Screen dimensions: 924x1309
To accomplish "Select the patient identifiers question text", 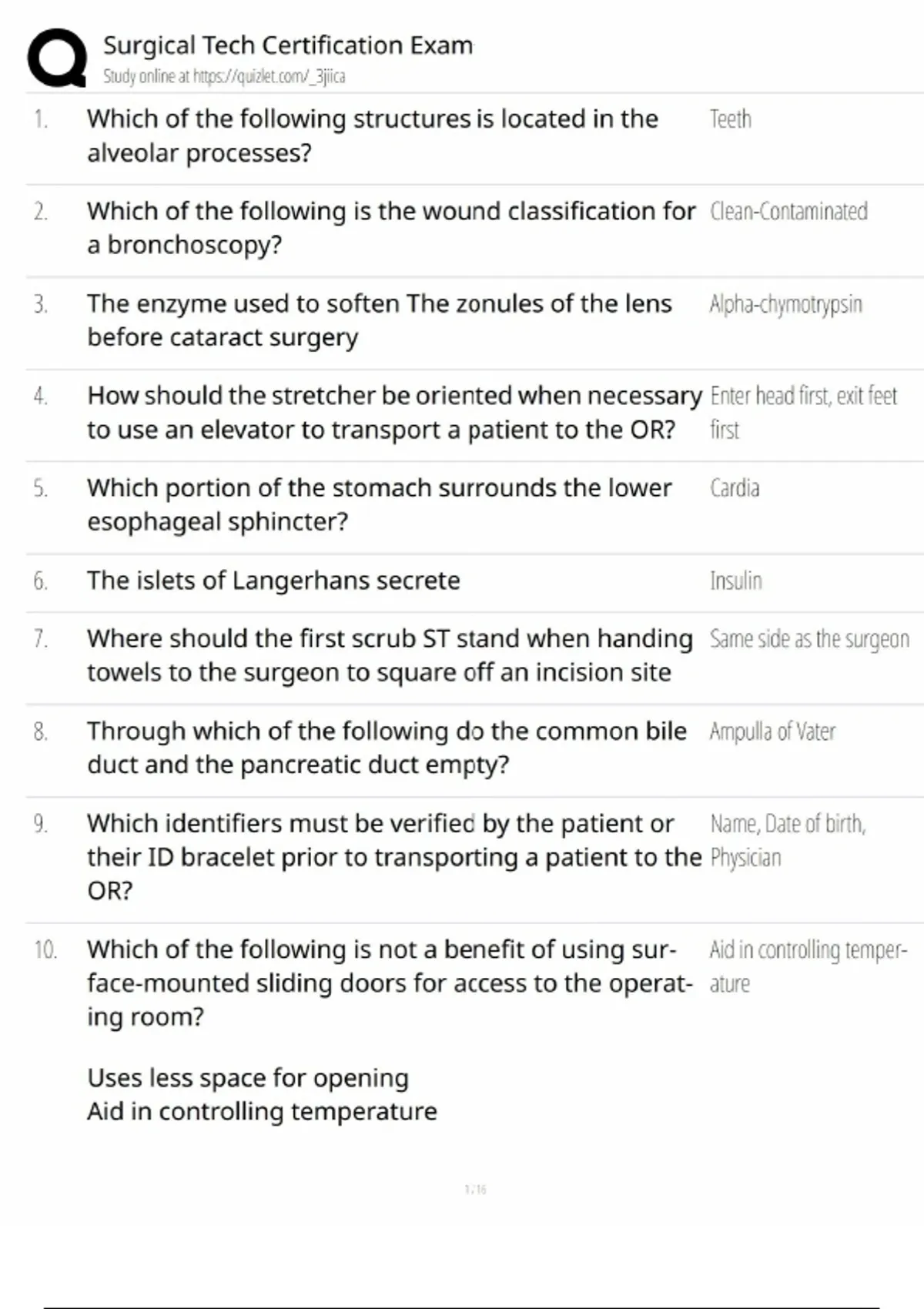I will coord(393,856).
